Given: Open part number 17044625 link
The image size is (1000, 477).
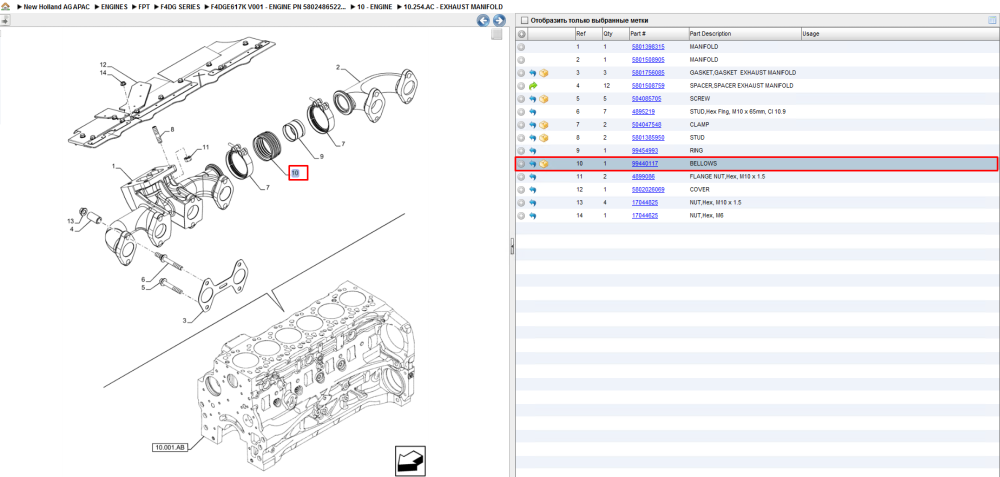Looking at the screenshot, I should pyautogui.click(x=645, y=216).
